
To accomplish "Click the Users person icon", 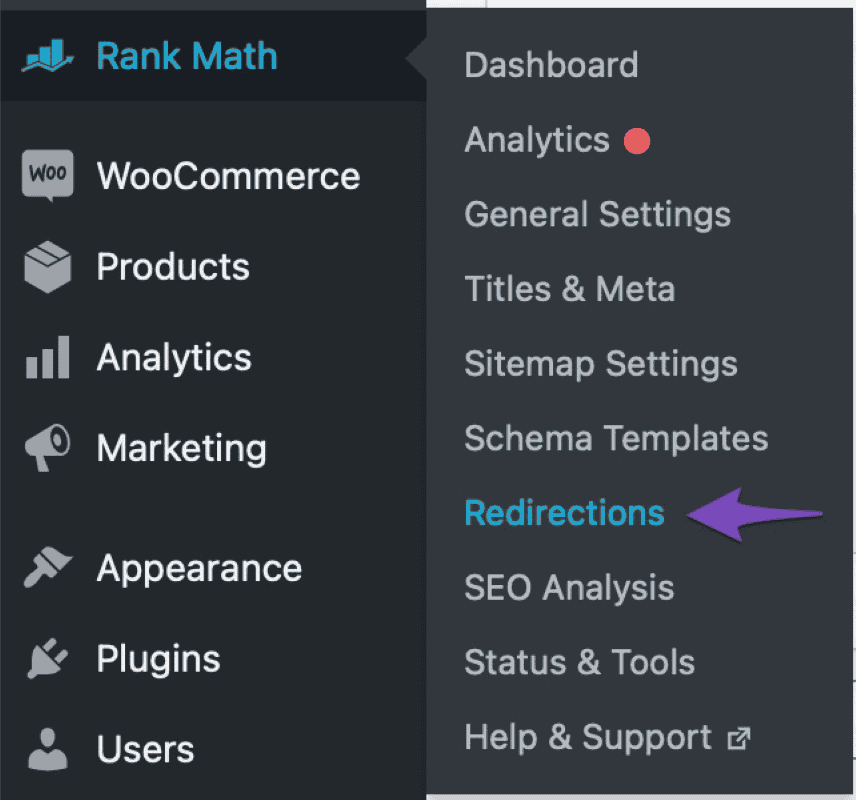I will click(x=48, y=749).
